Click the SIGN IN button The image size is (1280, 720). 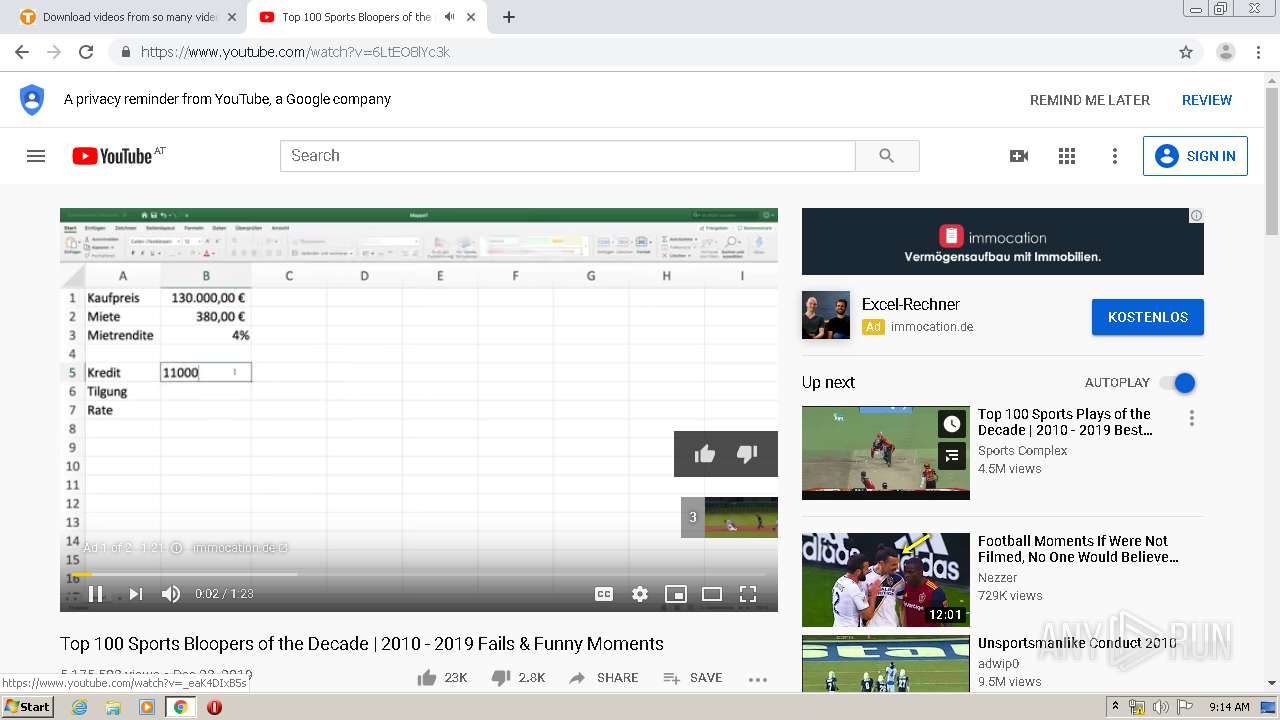tap(1195, 156)
